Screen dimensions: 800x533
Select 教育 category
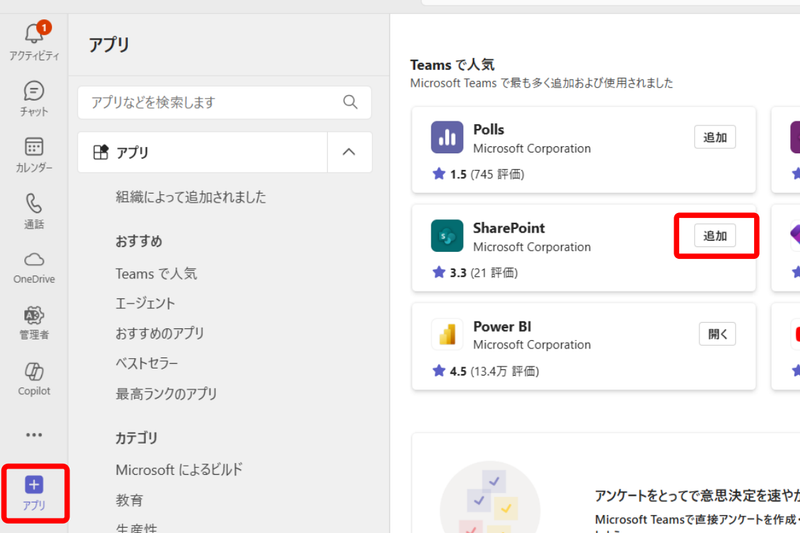(x=129, y=500)
